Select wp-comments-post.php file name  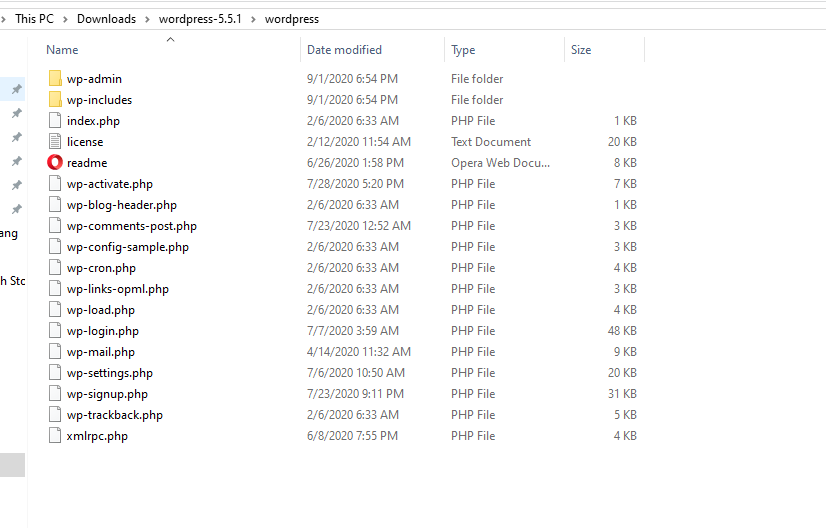pos(132,226)
